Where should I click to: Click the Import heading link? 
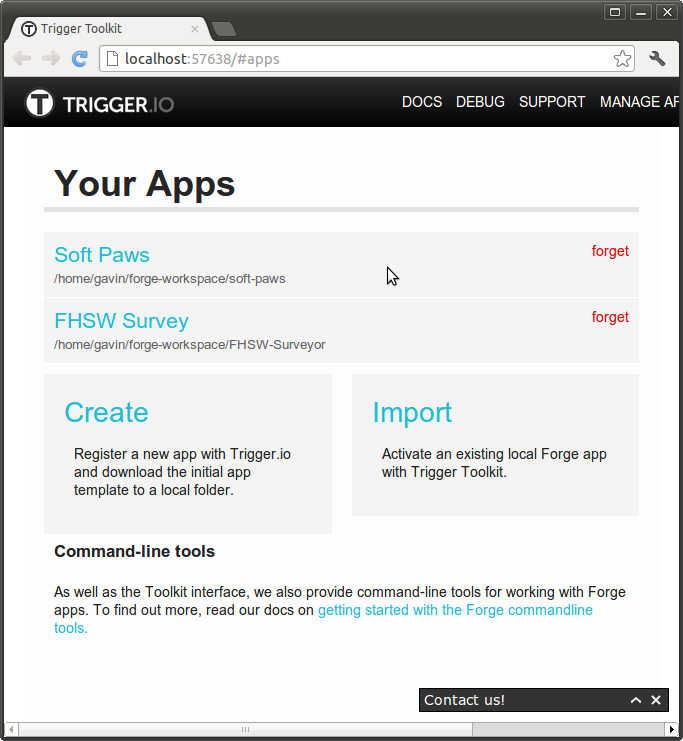click(x=412, y=412)
